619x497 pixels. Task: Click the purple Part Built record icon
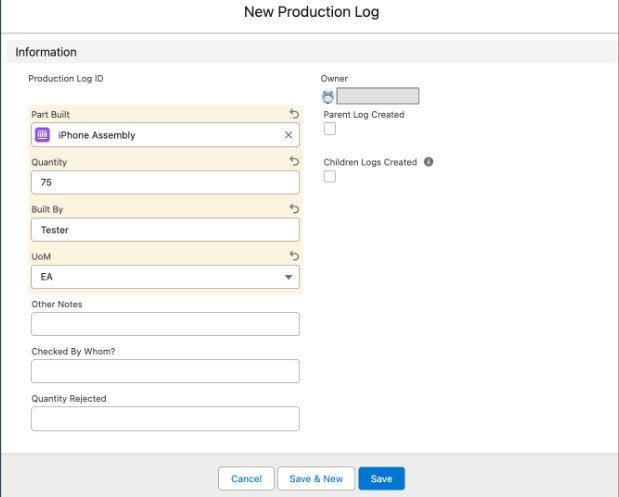tap(42, 135)
